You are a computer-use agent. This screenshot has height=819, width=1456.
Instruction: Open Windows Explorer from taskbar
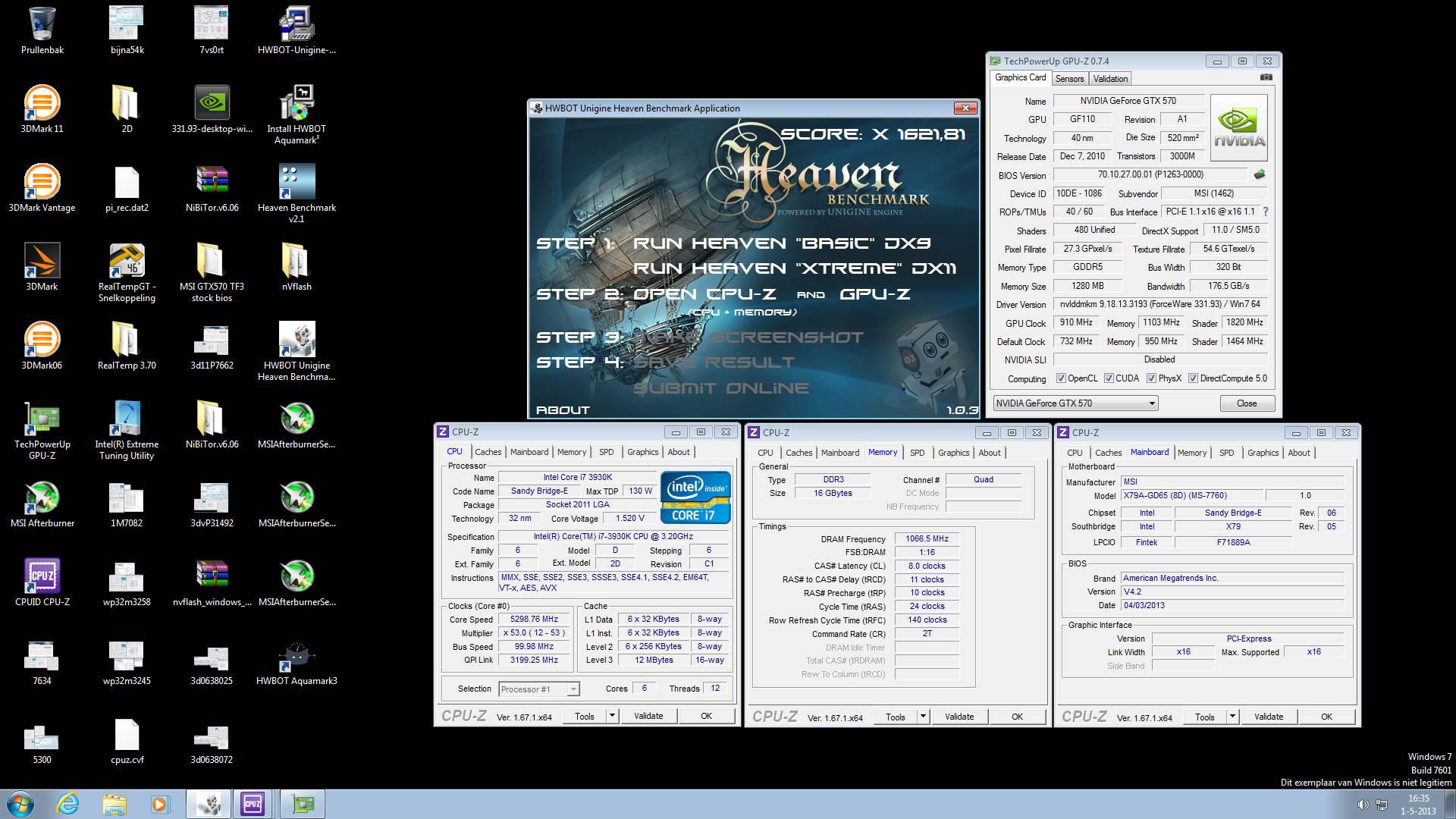[x=115, y=804]
